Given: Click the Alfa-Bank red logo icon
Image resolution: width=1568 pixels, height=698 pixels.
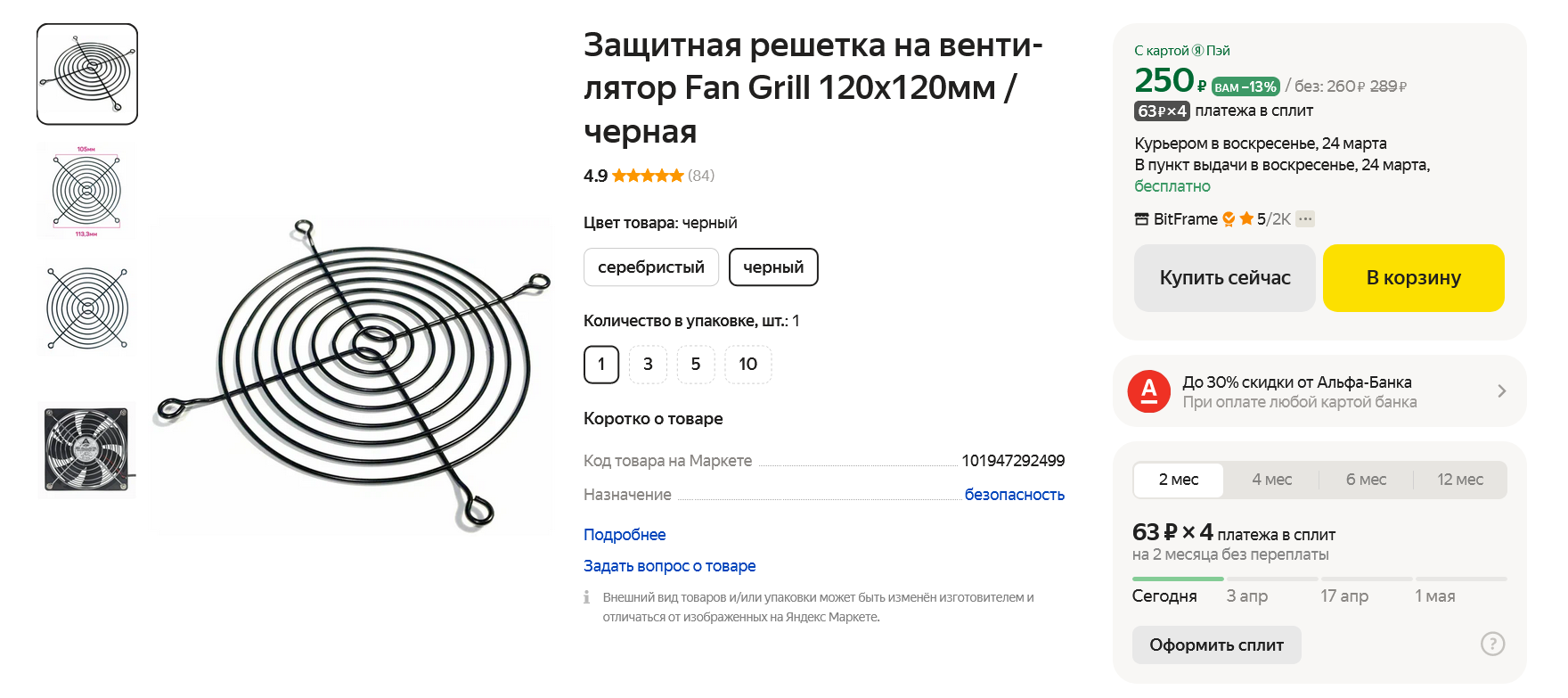Looking at the screenshot, I should click(x=1149, y=391).
